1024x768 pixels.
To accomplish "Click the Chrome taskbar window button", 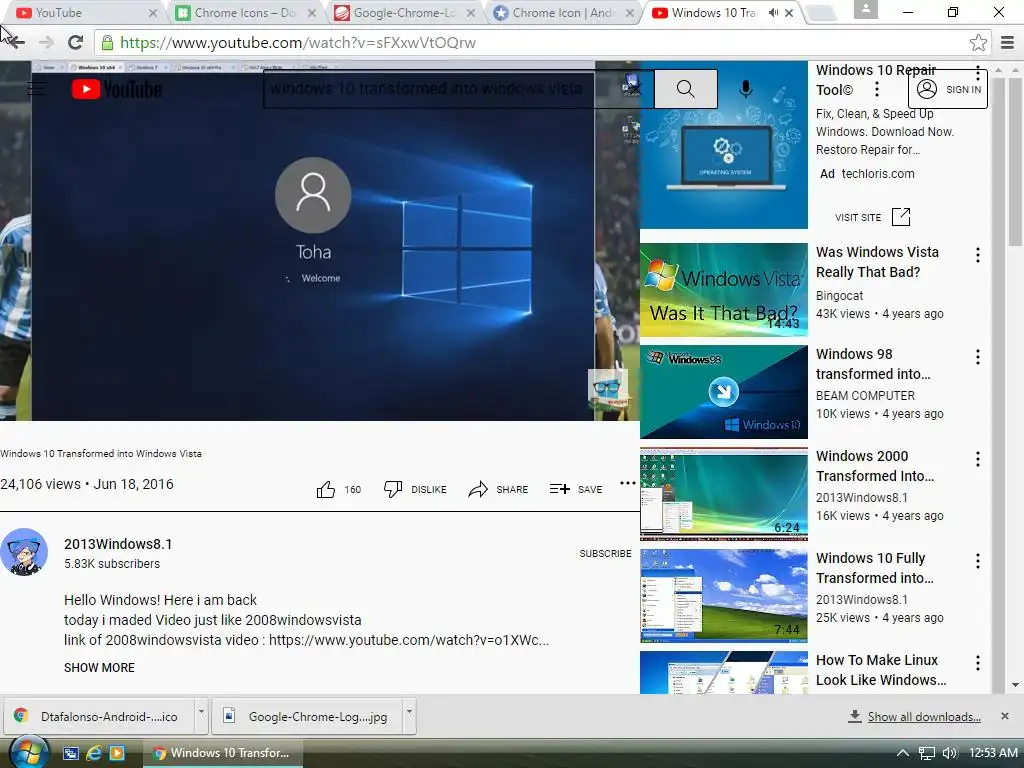I will pyautogui.click(x=223, y=753).
